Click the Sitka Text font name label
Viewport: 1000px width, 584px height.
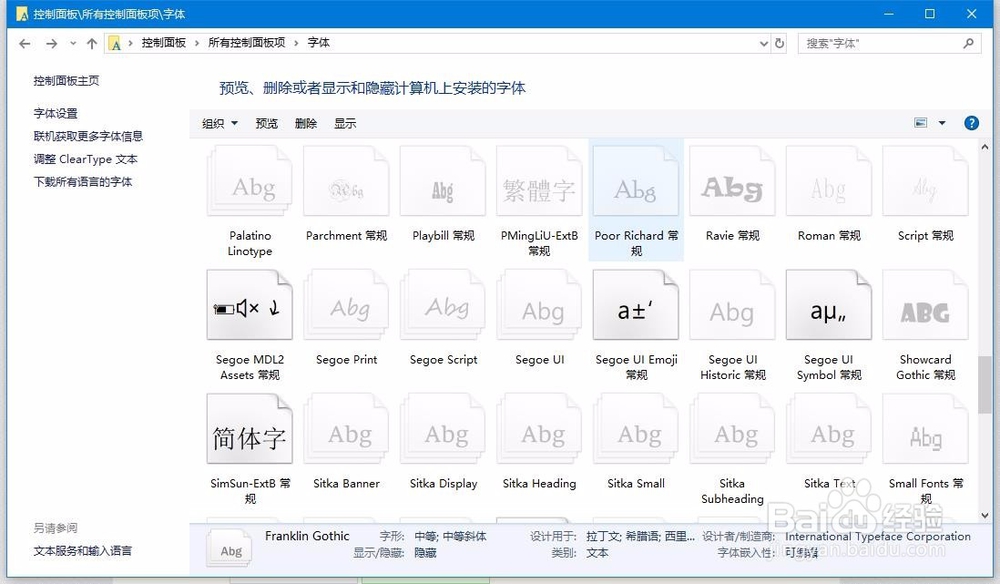pyautogui.click(x=830, y=483)
